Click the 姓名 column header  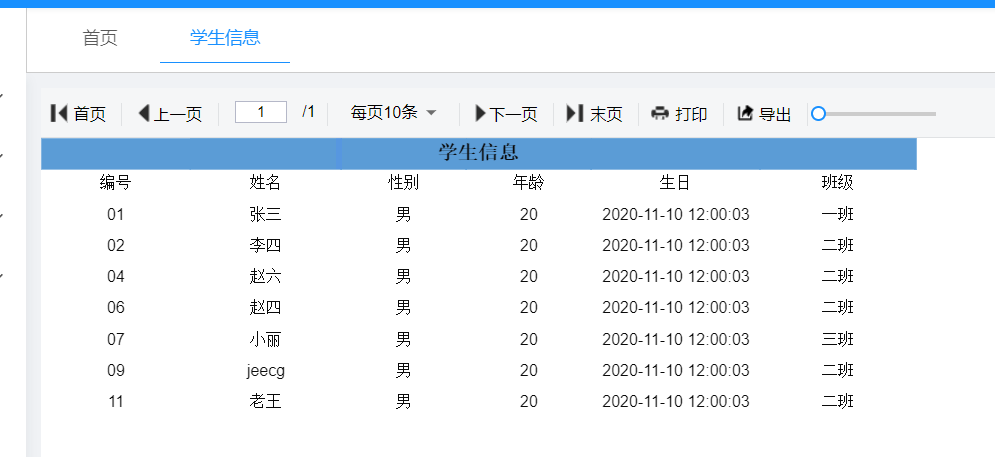pyautogui.click(x=265, y=183)
